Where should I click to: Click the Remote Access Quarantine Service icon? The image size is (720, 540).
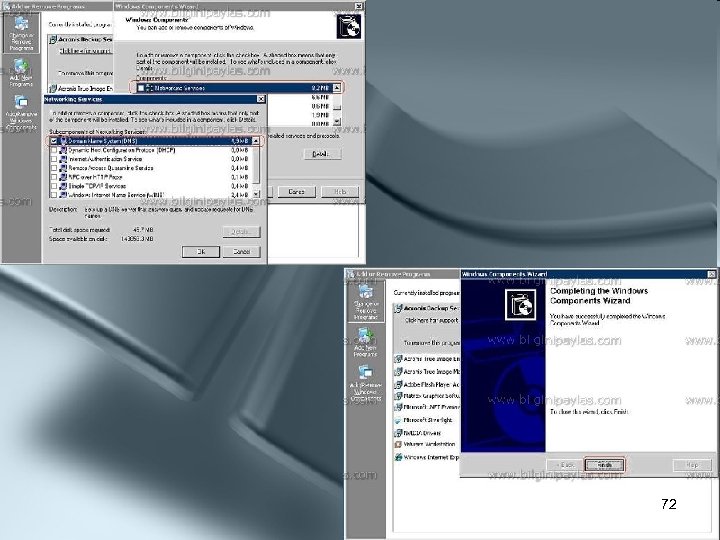click(63, 168)
